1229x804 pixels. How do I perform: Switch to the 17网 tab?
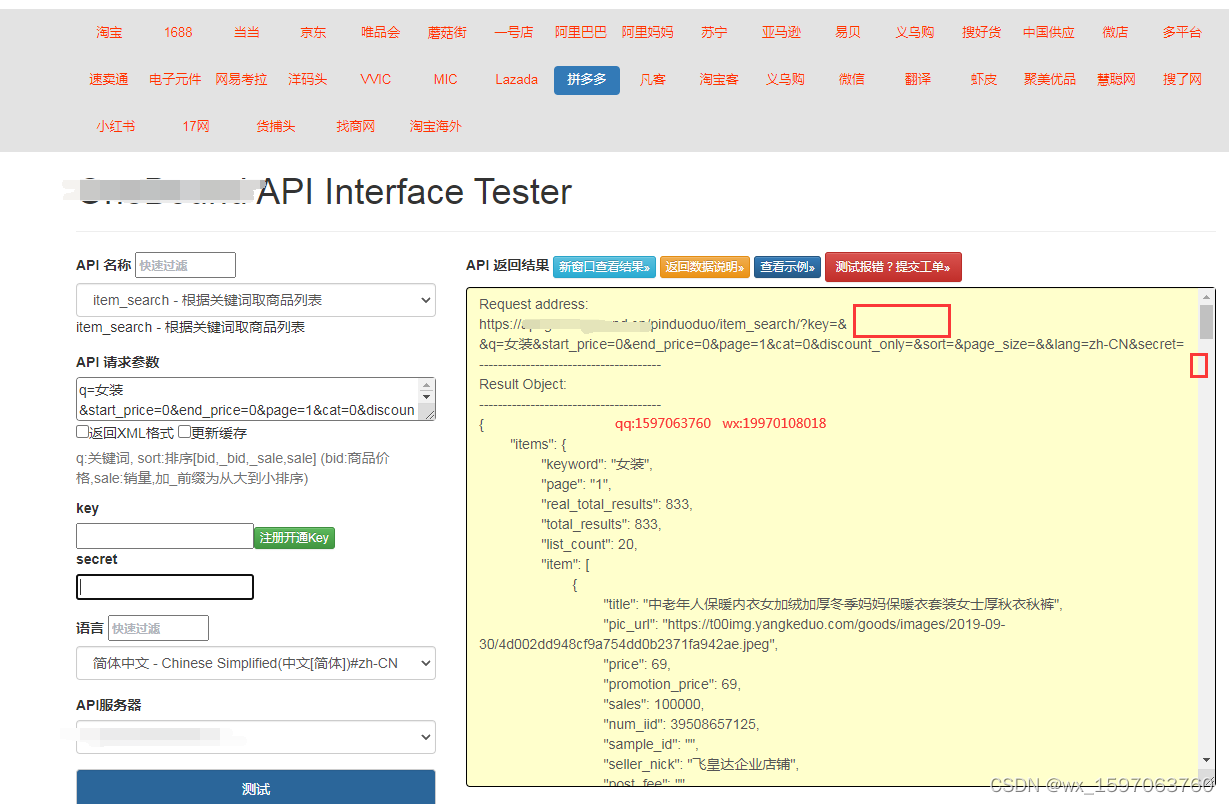click(196, 126)
